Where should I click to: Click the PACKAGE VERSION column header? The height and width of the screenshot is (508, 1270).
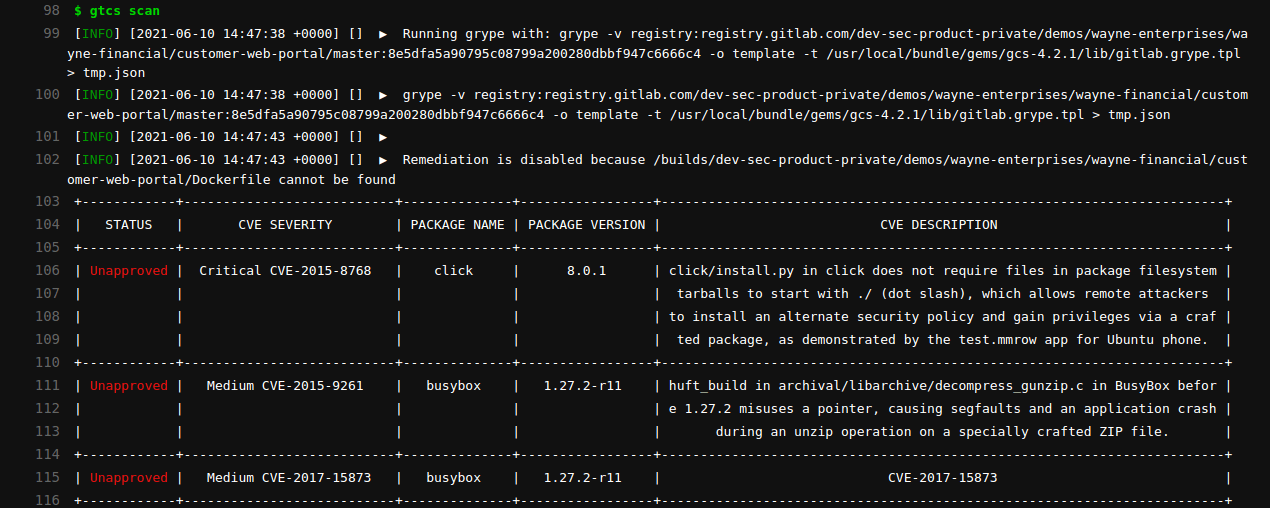[x=587, y=225]
